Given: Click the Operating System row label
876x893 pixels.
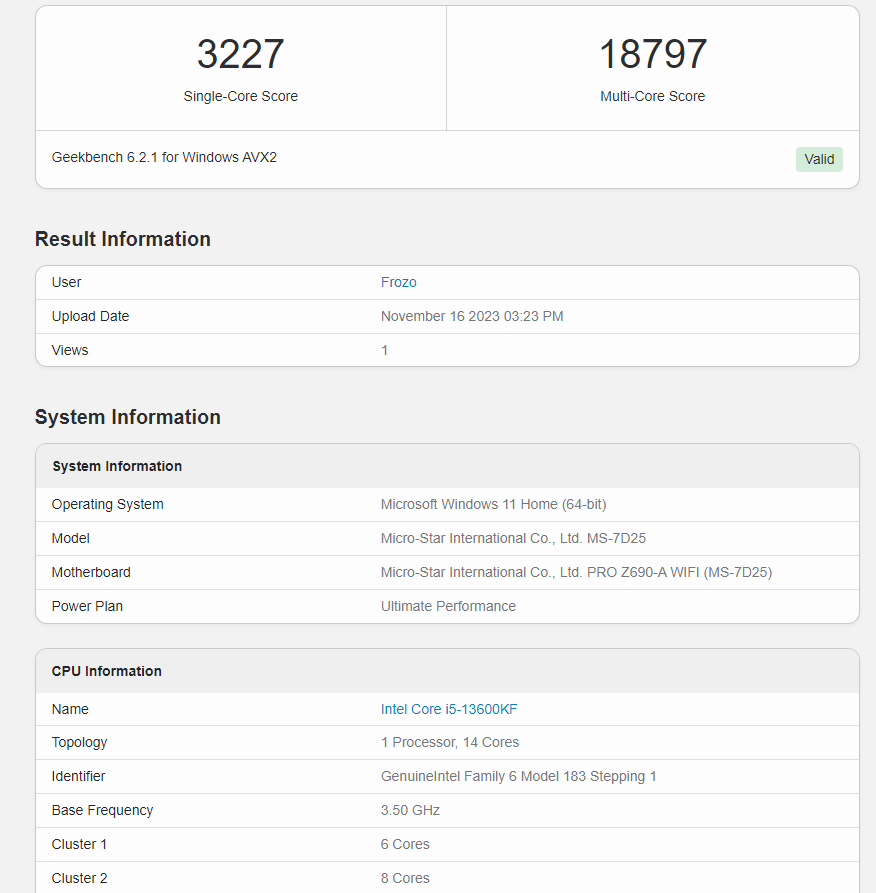Looking at the screenshot, I should point(107,504).
